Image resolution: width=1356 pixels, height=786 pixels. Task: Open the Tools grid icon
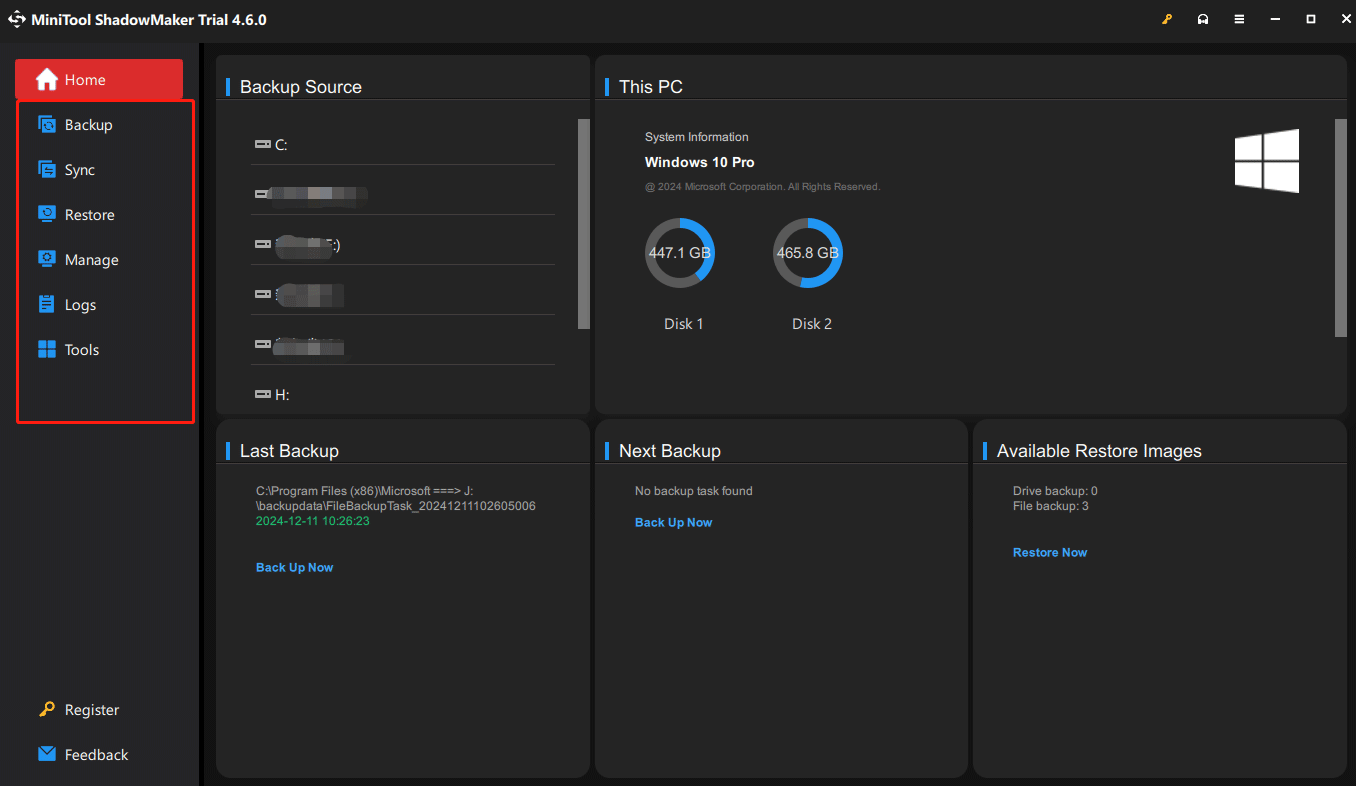tap(46, 350)
